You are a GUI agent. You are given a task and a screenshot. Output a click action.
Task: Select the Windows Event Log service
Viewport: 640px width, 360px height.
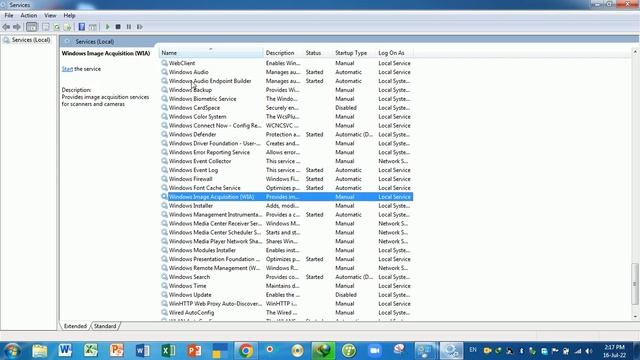click(286, 170)
